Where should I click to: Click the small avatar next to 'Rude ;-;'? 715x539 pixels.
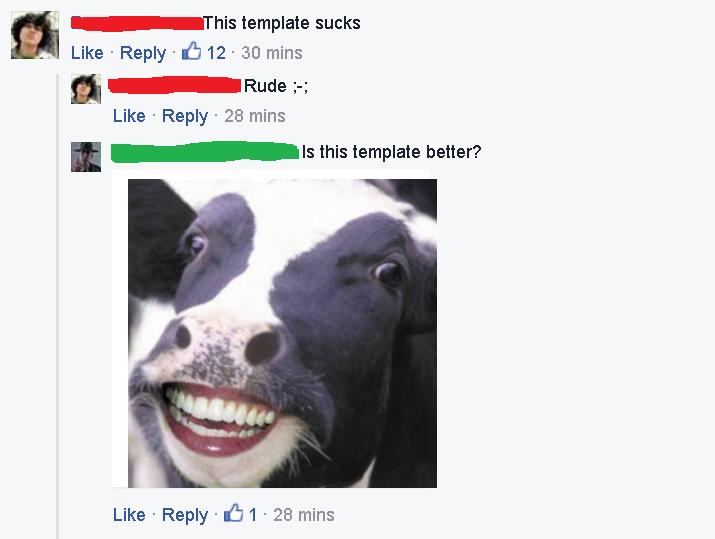[86, 89]
